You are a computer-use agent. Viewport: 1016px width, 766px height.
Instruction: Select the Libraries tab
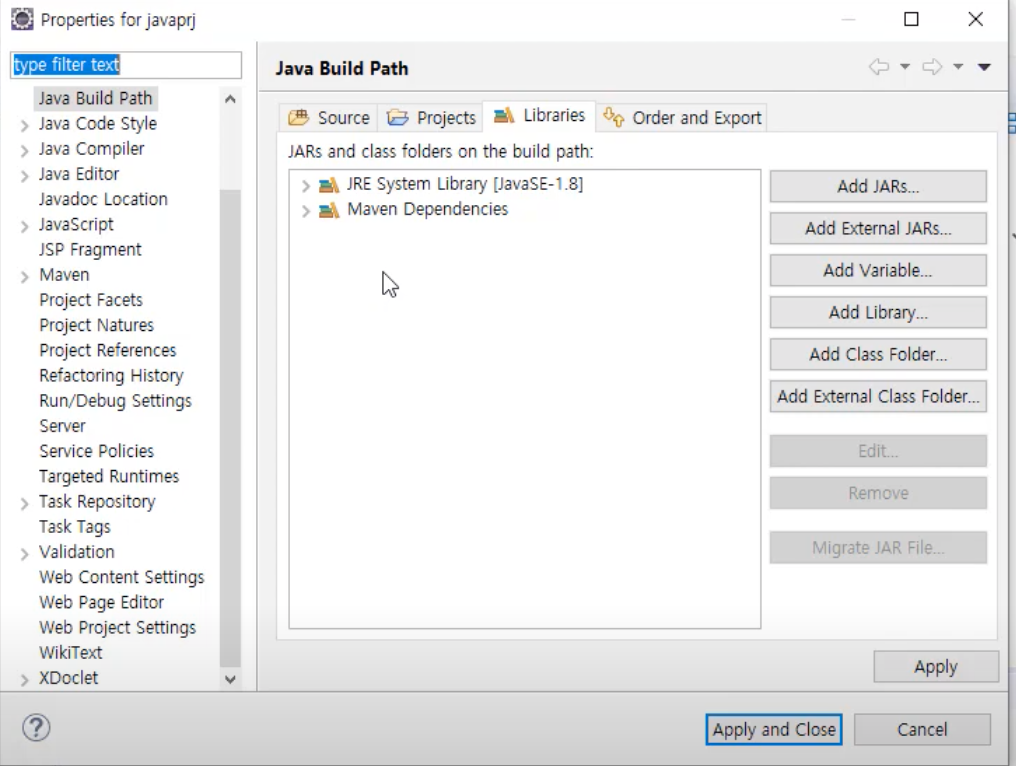[x=539, y=115]
